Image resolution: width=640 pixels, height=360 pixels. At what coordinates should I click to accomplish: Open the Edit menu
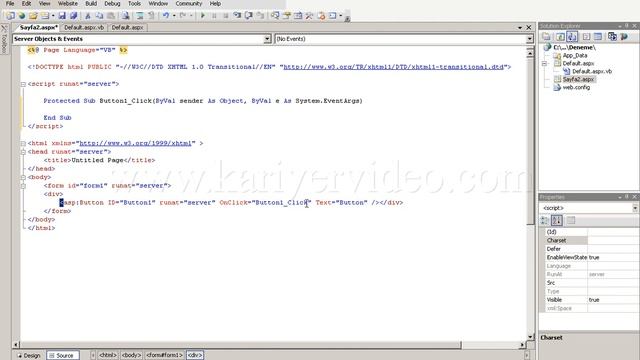coord(27,4)
